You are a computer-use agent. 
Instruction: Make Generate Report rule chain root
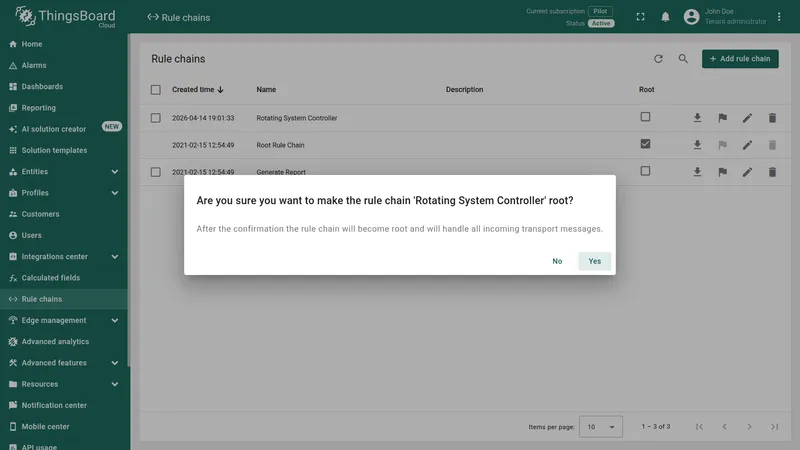(722, 172)
